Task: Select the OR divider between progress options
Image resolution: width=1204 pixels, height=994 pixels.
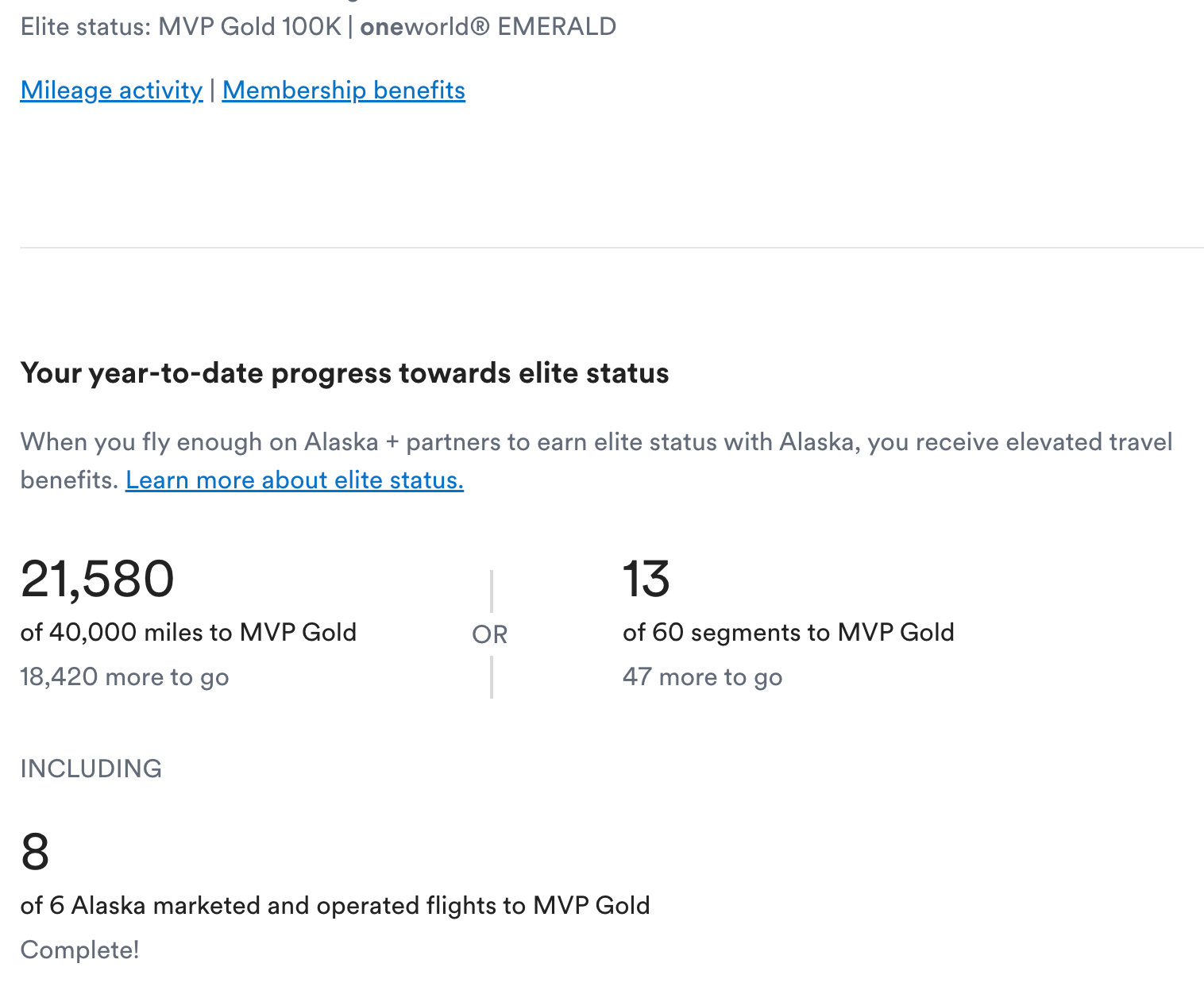Action: (490, 634)
